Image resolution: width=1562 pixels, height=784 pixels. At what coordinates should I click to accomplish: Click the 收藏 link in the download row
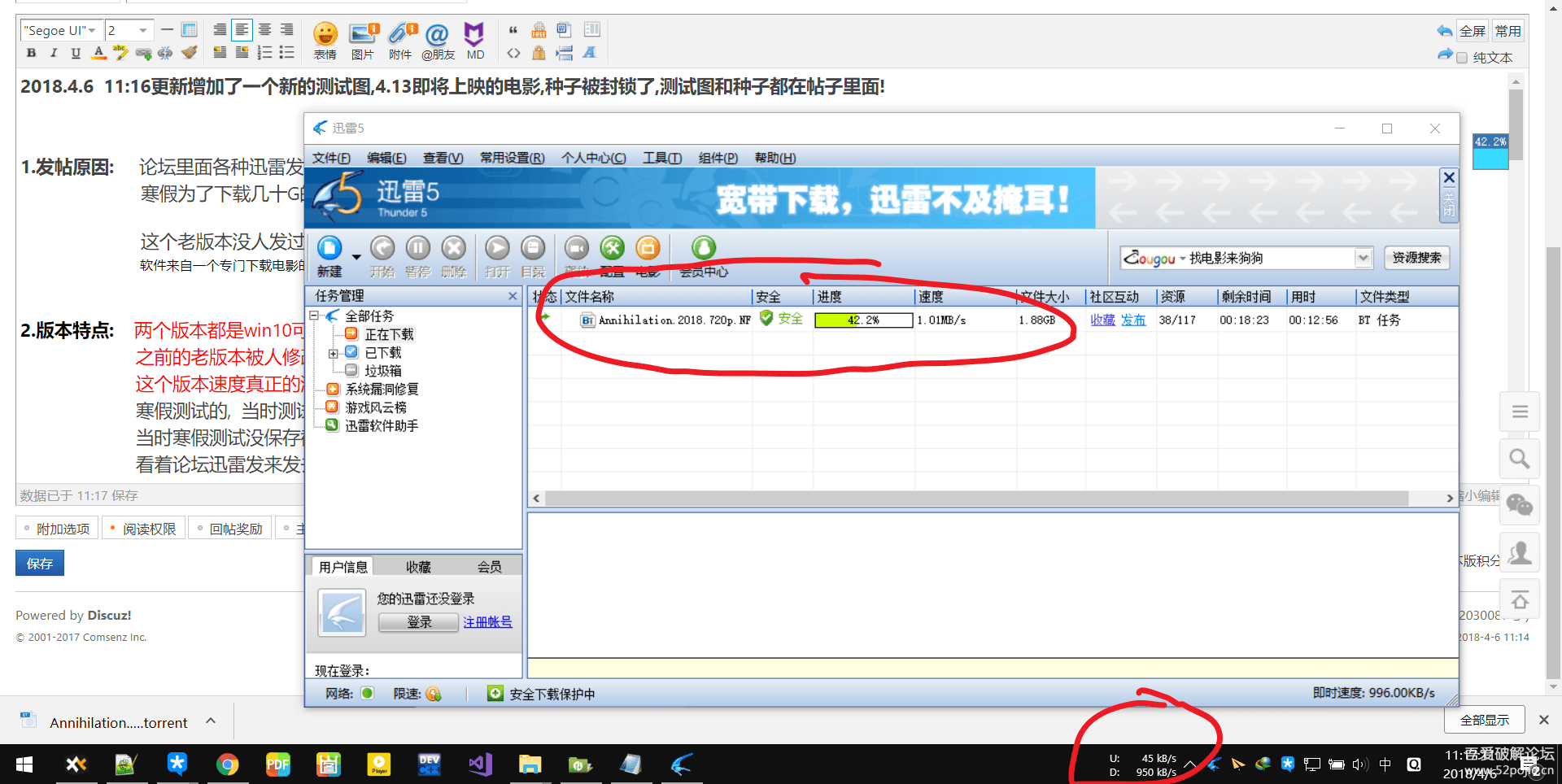pos(1102,320)
